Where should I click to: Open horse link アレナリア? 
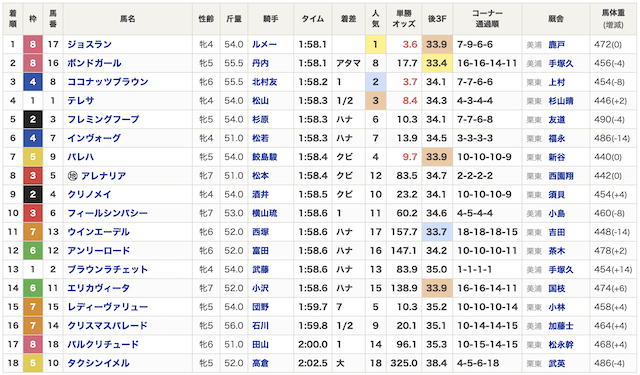tap(103, 176)
